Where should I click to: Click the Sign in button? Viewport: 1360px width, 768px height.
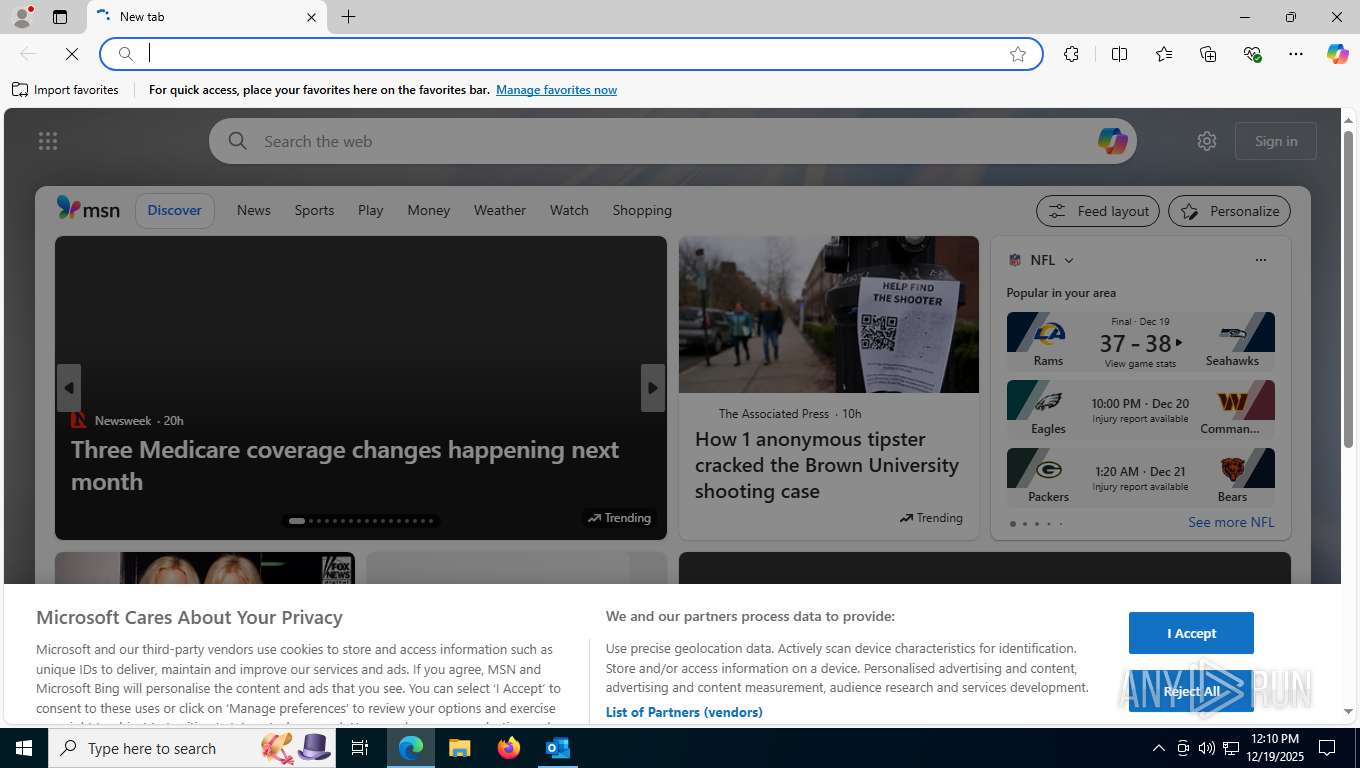1276,141
